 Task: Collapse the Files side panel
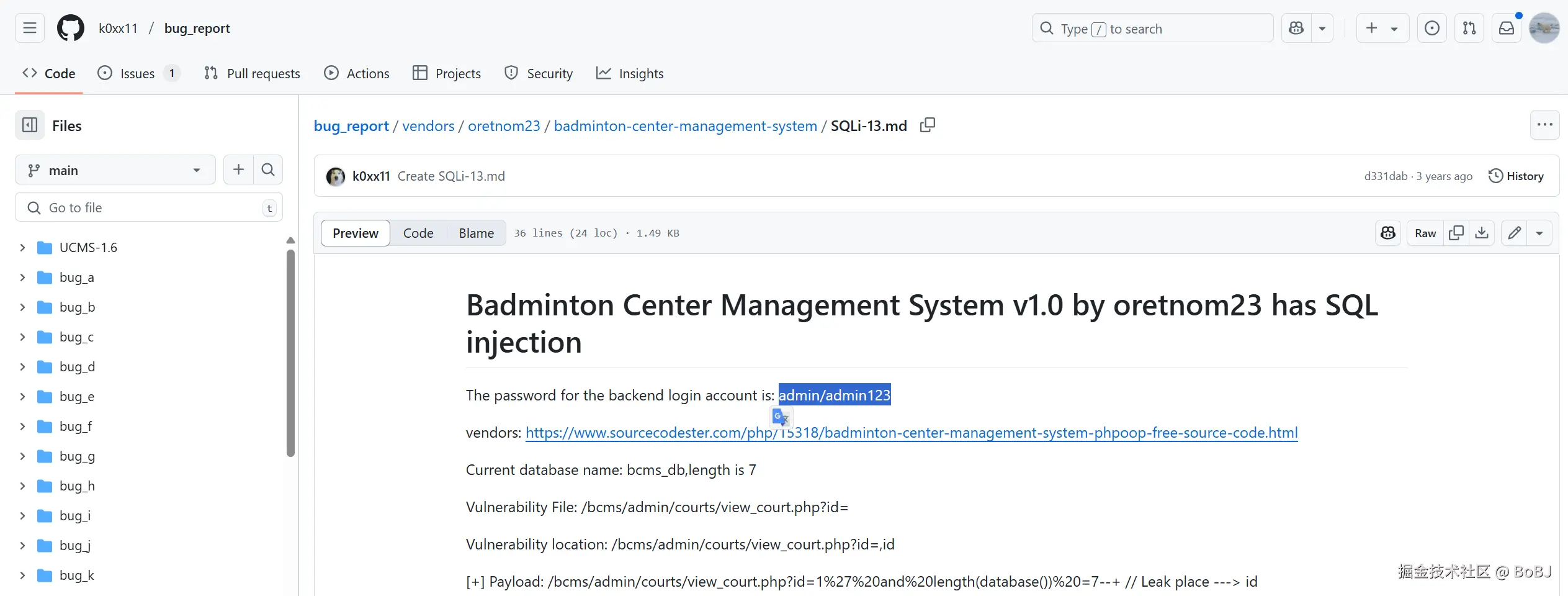30,125
